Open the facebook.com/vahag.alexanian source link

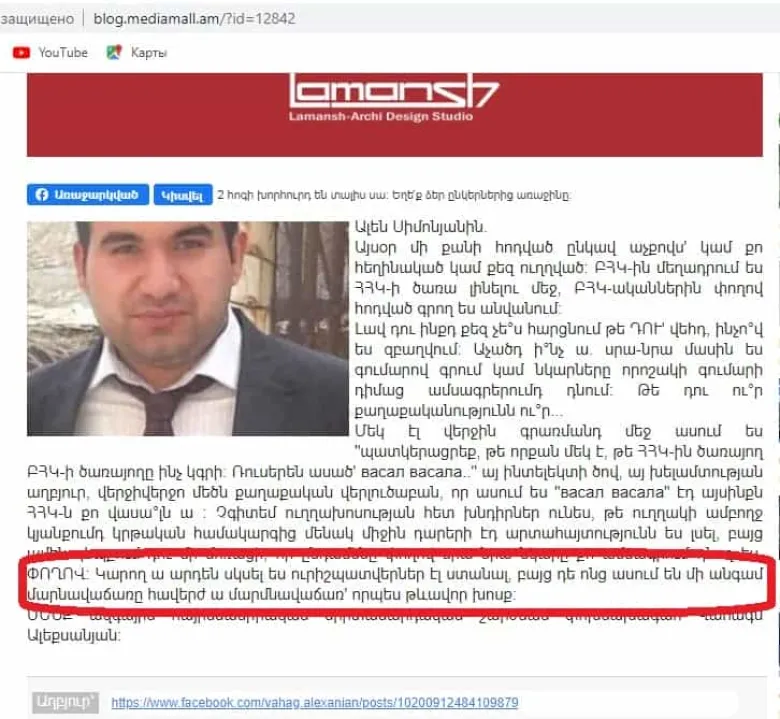[x=314, y=703]
